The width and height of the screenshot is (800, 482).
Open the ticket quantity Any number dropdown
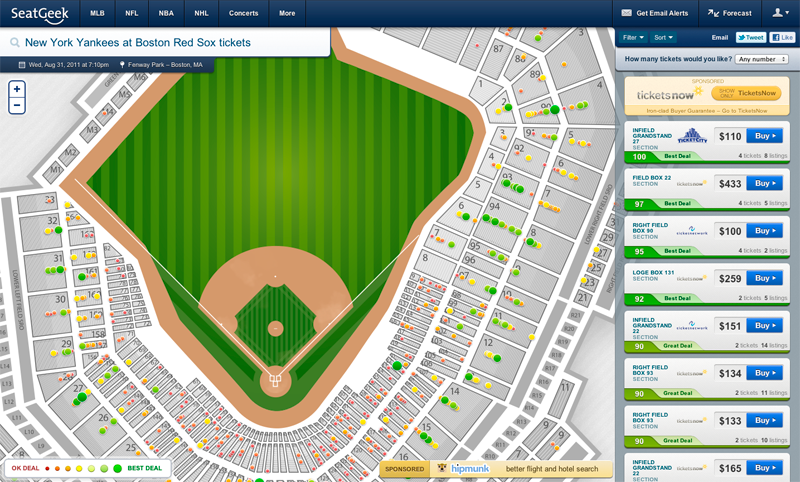762,59
